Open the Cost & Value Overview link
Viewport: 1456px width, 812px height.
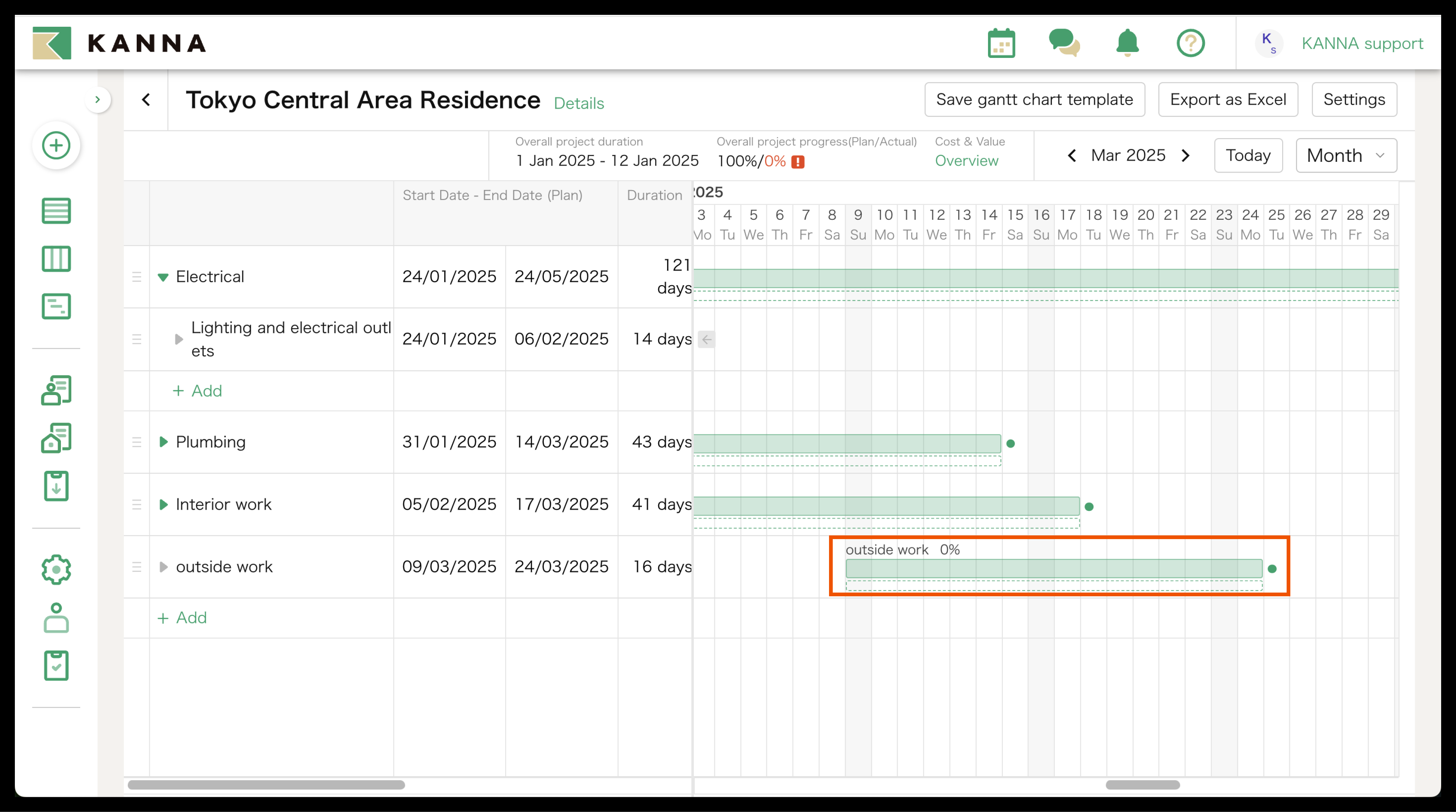(966, 160)
